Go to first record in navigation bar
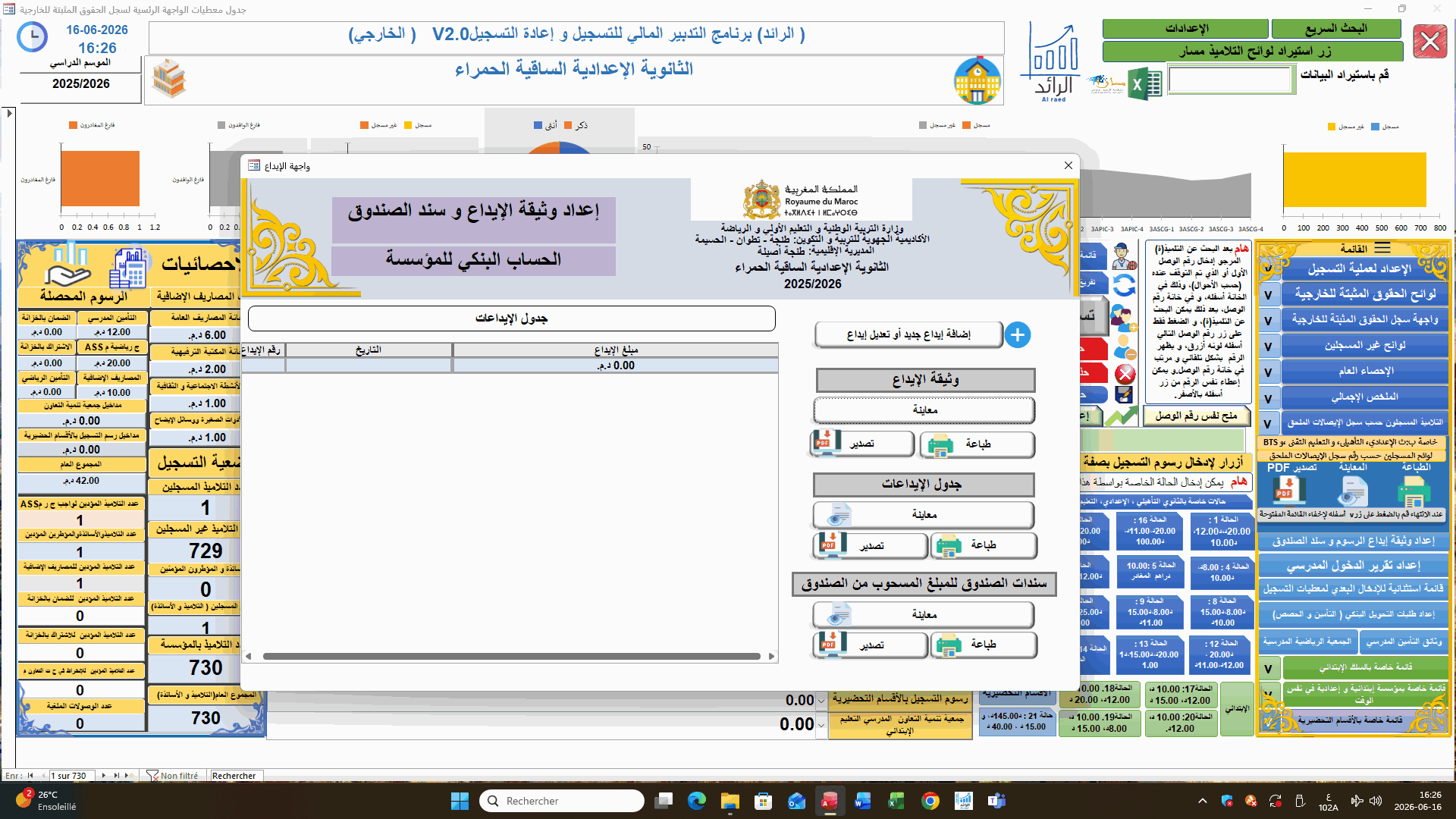 click(x=30, y=776)
